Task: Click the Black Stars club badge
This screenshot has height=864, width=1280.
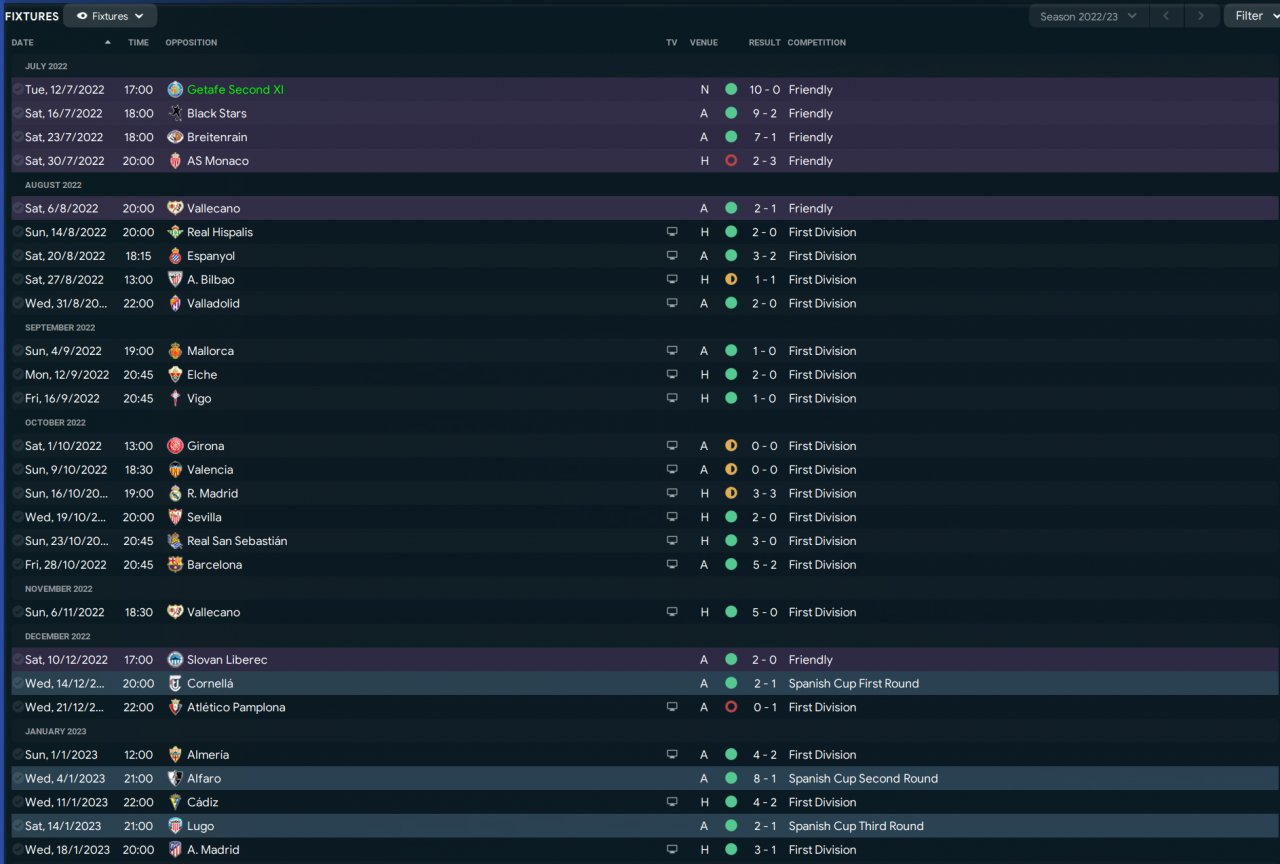Action: pos(175,113)
